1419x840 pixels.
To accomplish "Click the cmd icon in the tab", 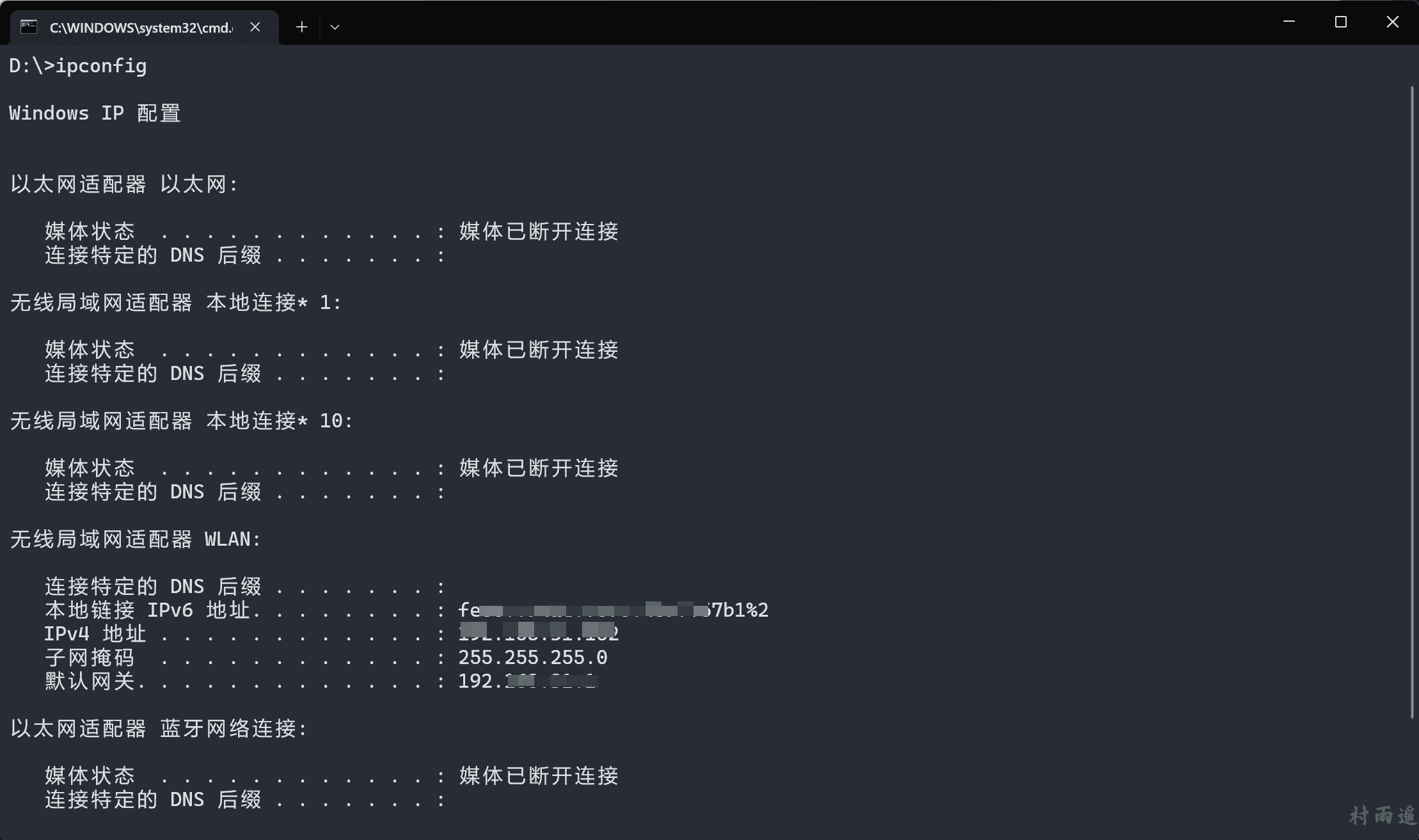I will pyautogui.click(x=28, y=27).
